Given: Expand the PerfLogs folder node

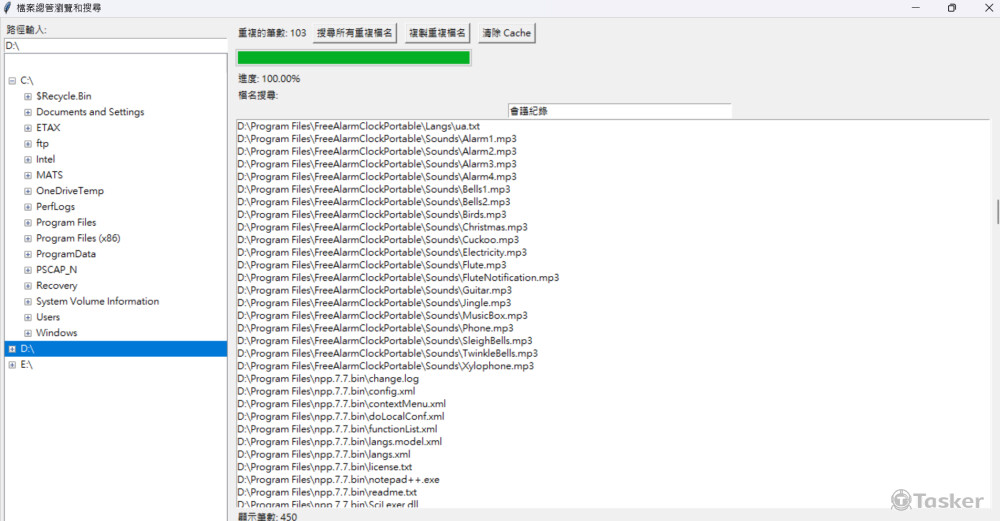Looking at the screenshot, I should 27,207.
